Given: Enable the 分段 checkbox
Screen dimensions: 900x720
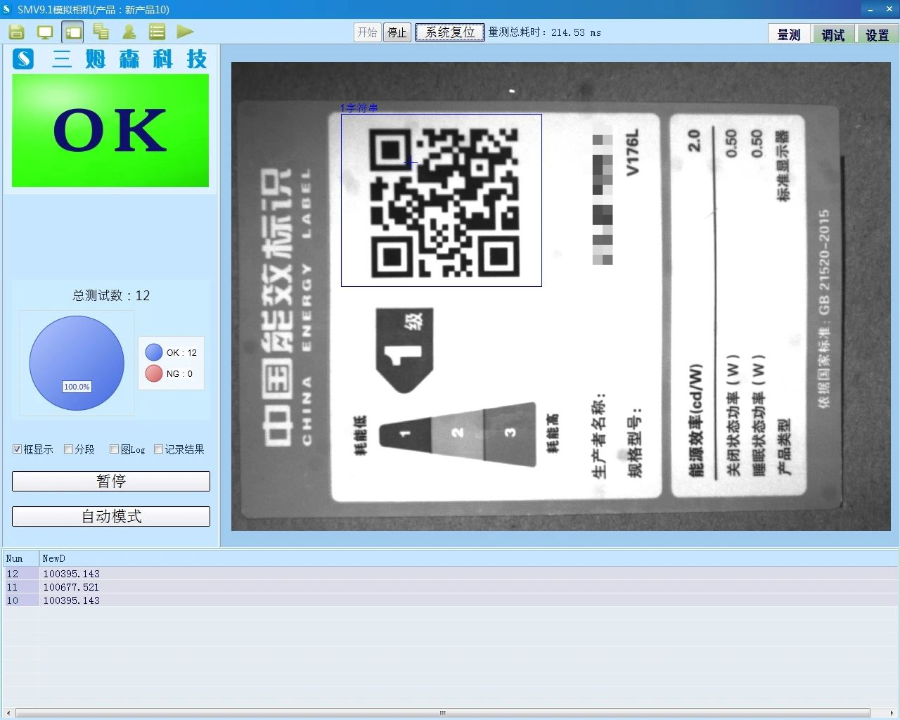Looking at the screenshot, I should point(68,449).
